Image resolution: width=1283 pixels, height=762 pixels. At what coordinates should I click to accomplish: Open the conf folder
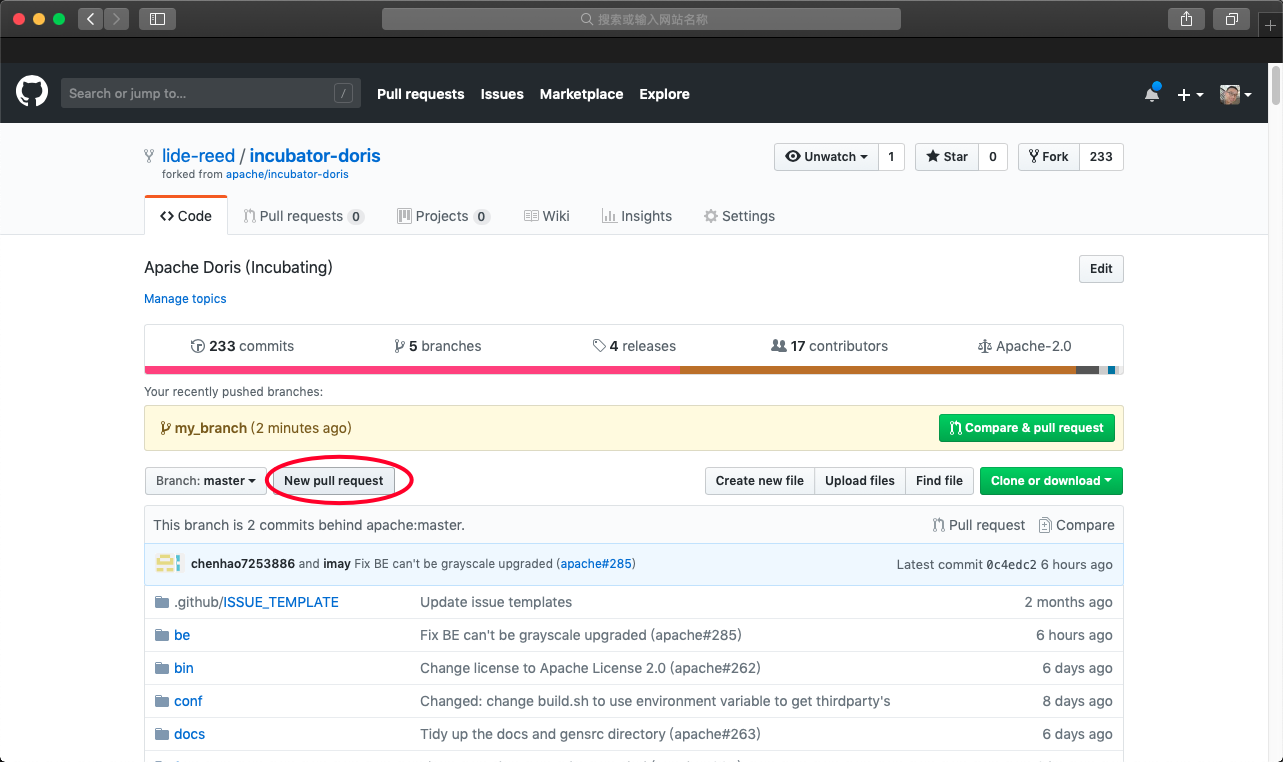click(x=188, y=701)
